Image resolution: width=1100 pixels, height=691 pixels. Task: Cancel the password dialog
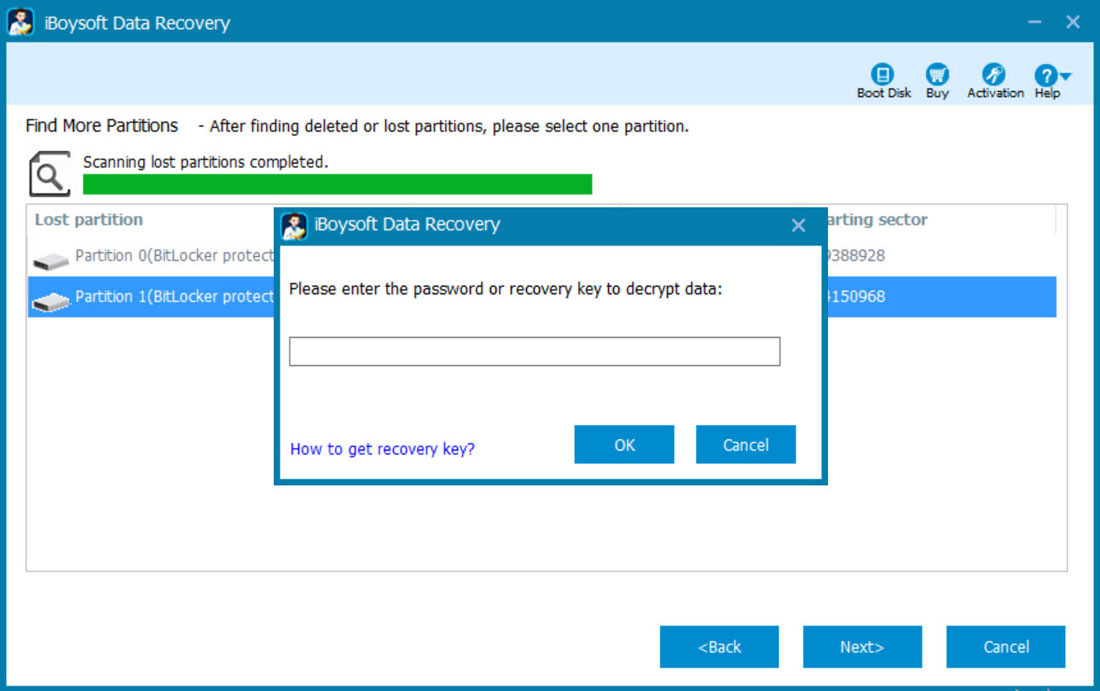coord(745,444)
